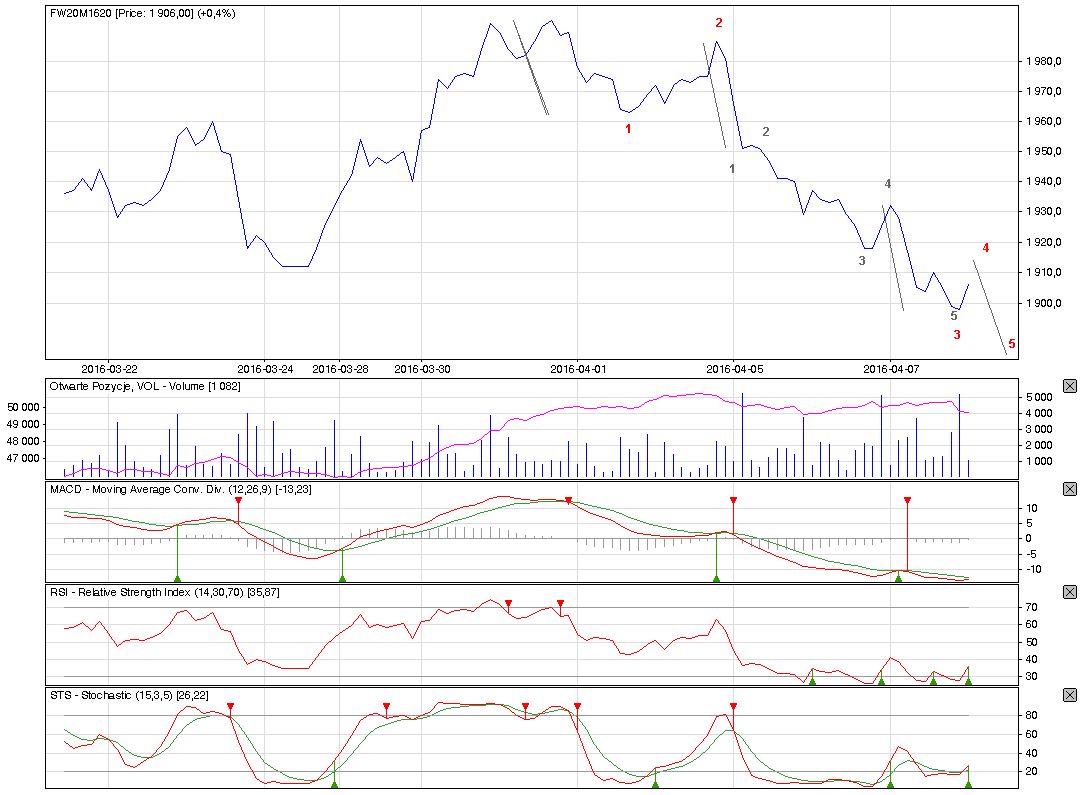The height and width of the screenshot is (795, 1081).
Task: Click the 1 000 volume axis label
Action: [1039, 461]
